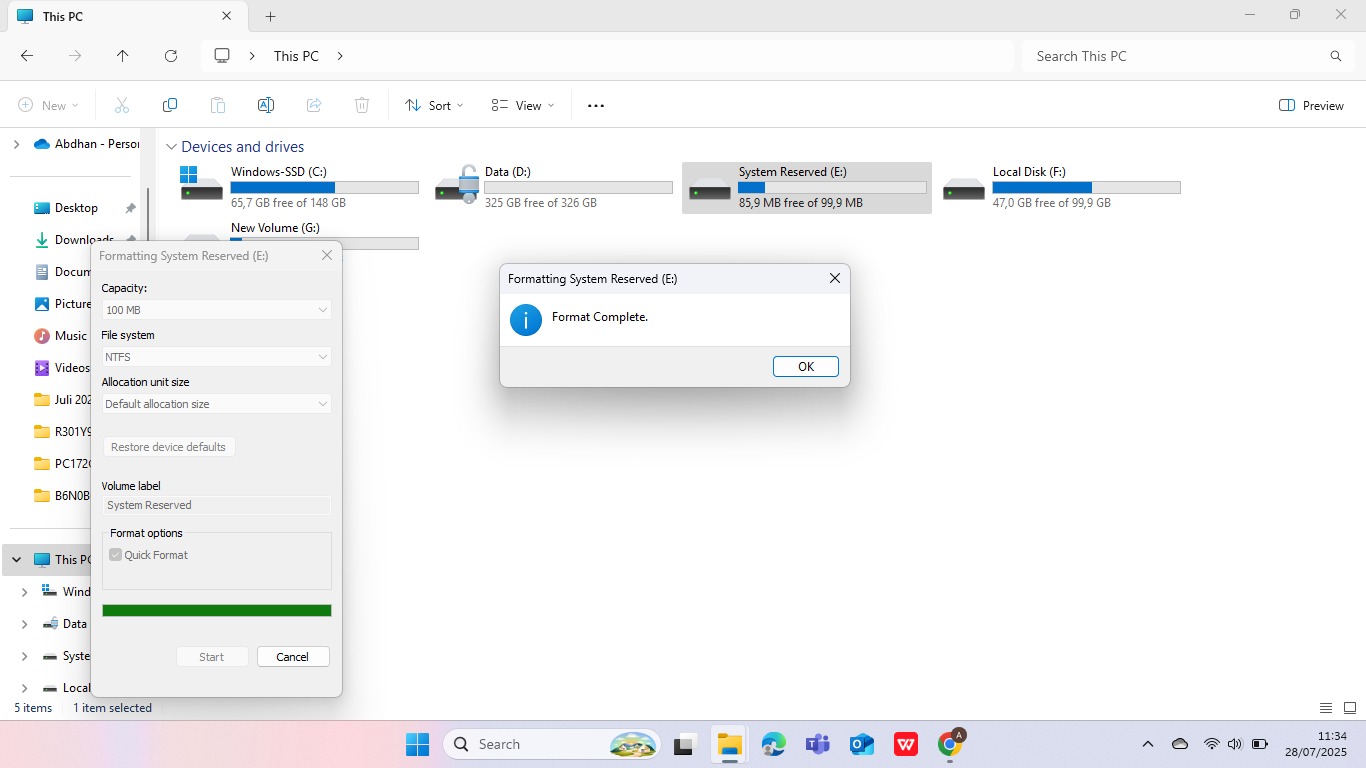
Task: Open the Allocation unit size dropdown
Action: click(216, 404)
